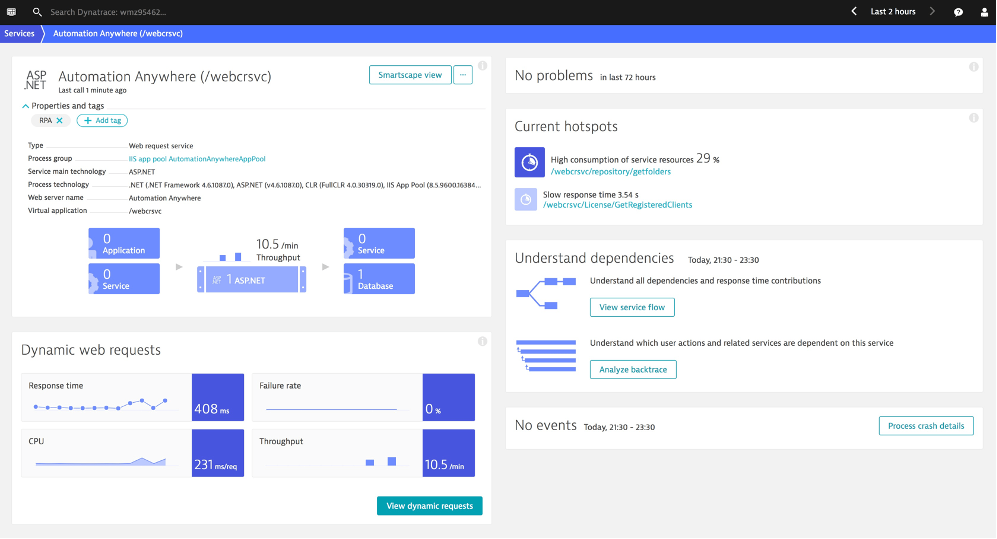Click View service flow button
Screen dimensions: 997x539
[633, 307]
